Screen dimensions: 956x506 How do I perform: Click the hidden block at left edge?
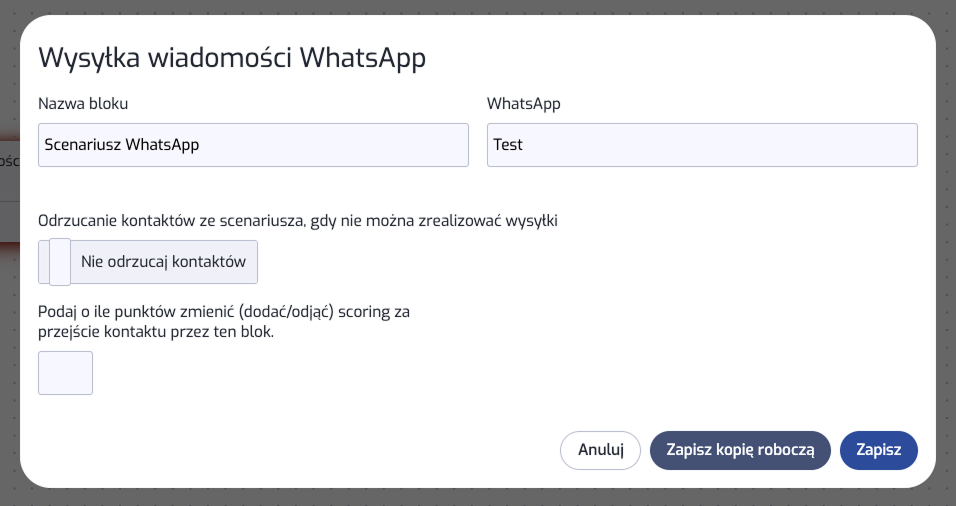click(8, 158)
